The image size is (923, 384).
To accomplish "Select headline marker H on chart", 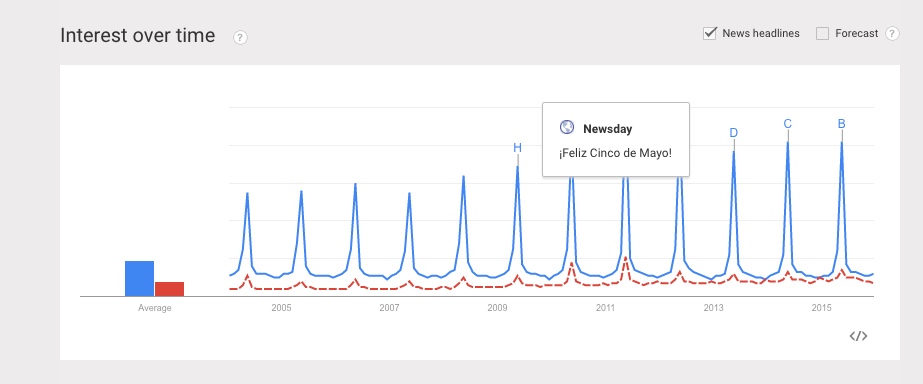I will (x=517, y=148).
